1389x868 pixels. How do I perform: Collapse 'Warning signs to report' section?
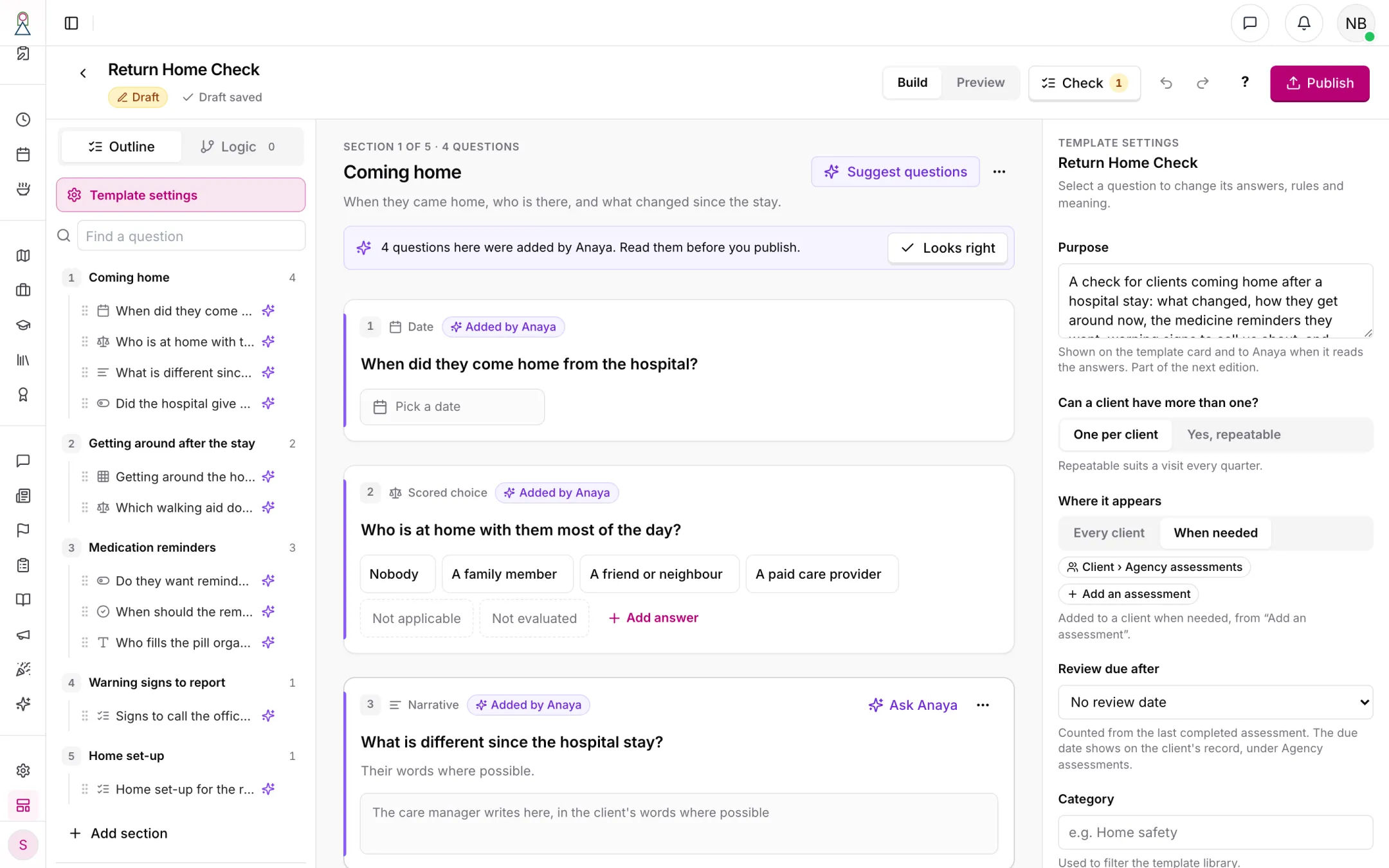coord(181,683)
